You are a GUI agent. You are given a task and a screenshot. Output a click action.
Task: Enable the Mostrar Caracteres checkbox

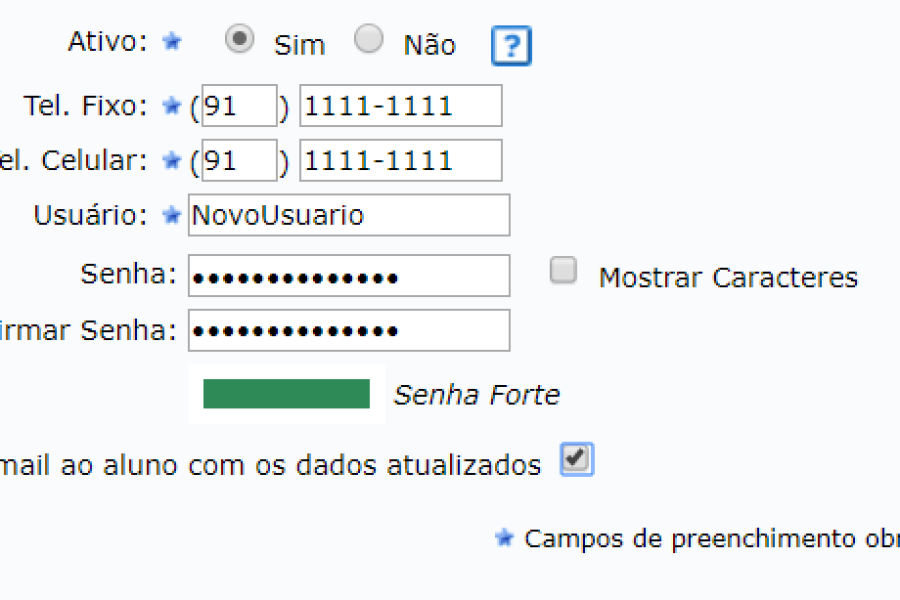point(564,271)
